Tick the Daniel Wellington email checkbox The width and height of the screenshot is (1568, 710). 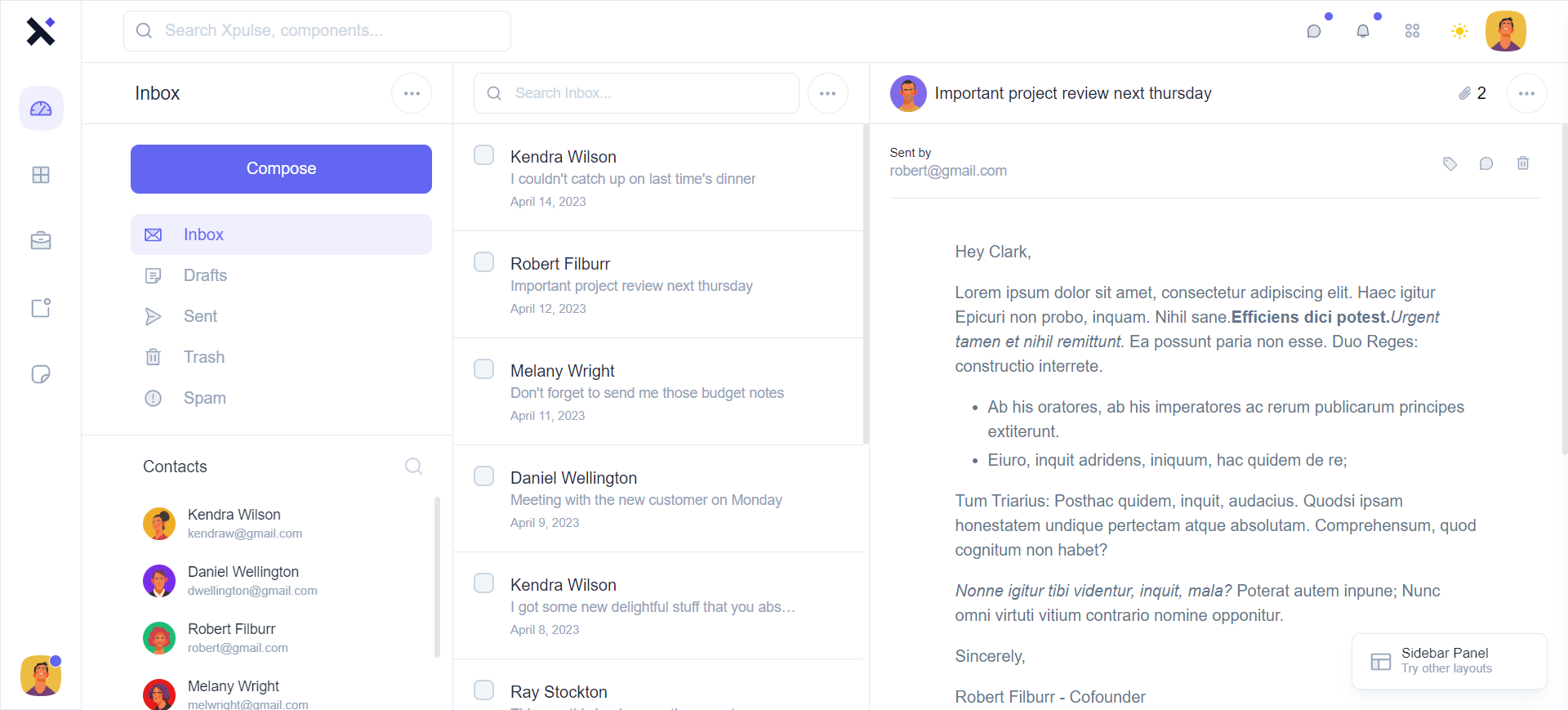coord(484,476)
